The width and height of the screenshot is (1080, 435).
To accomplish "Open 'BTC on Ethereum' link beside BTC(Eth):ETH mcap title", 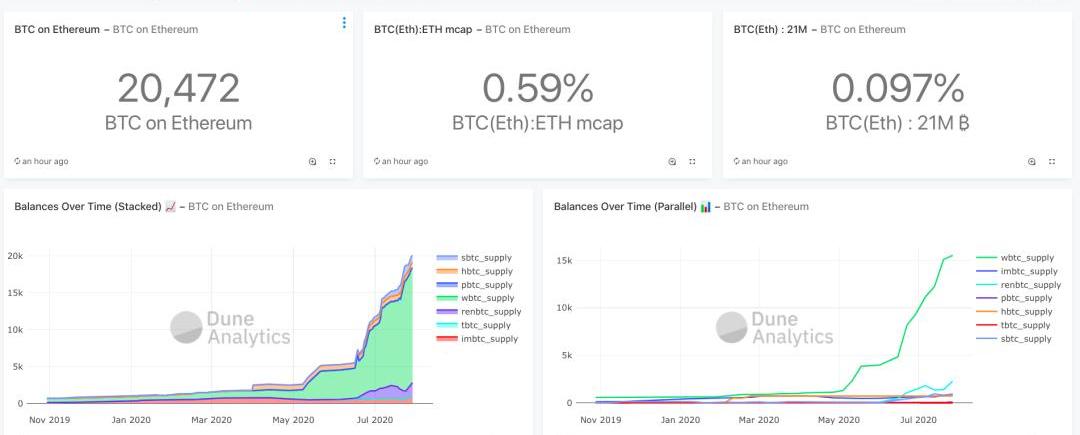I will coord(528,29).
